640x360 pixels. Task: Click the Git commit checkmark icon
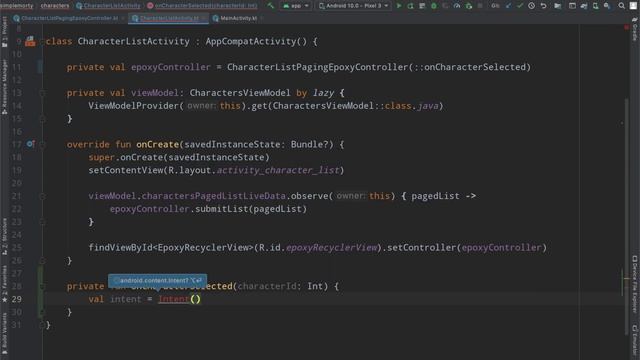[x=520, y=6]
